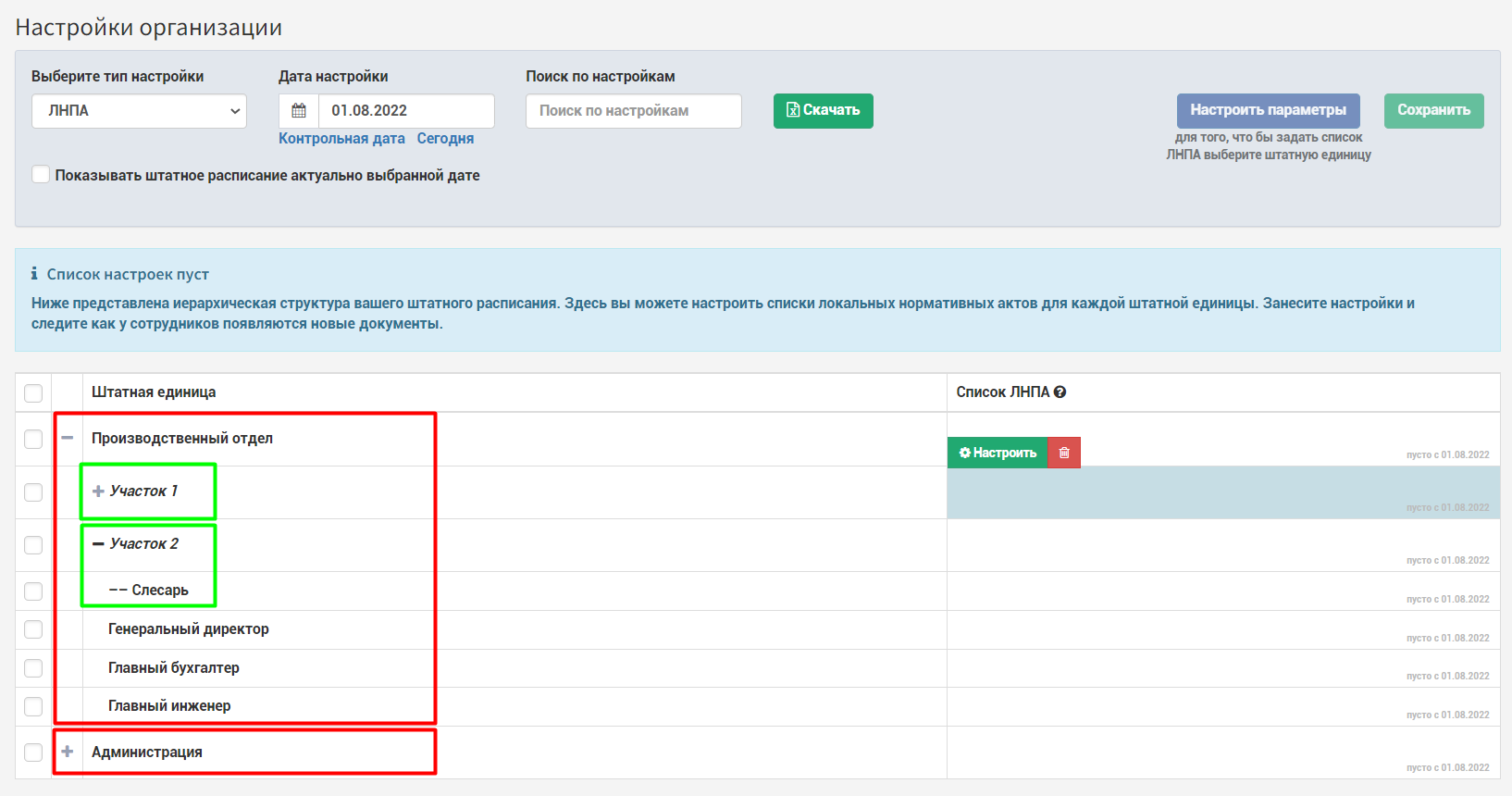Check the Администрация row checkbox
Viewport: 1512px width, 796px height.
(33, 752)
